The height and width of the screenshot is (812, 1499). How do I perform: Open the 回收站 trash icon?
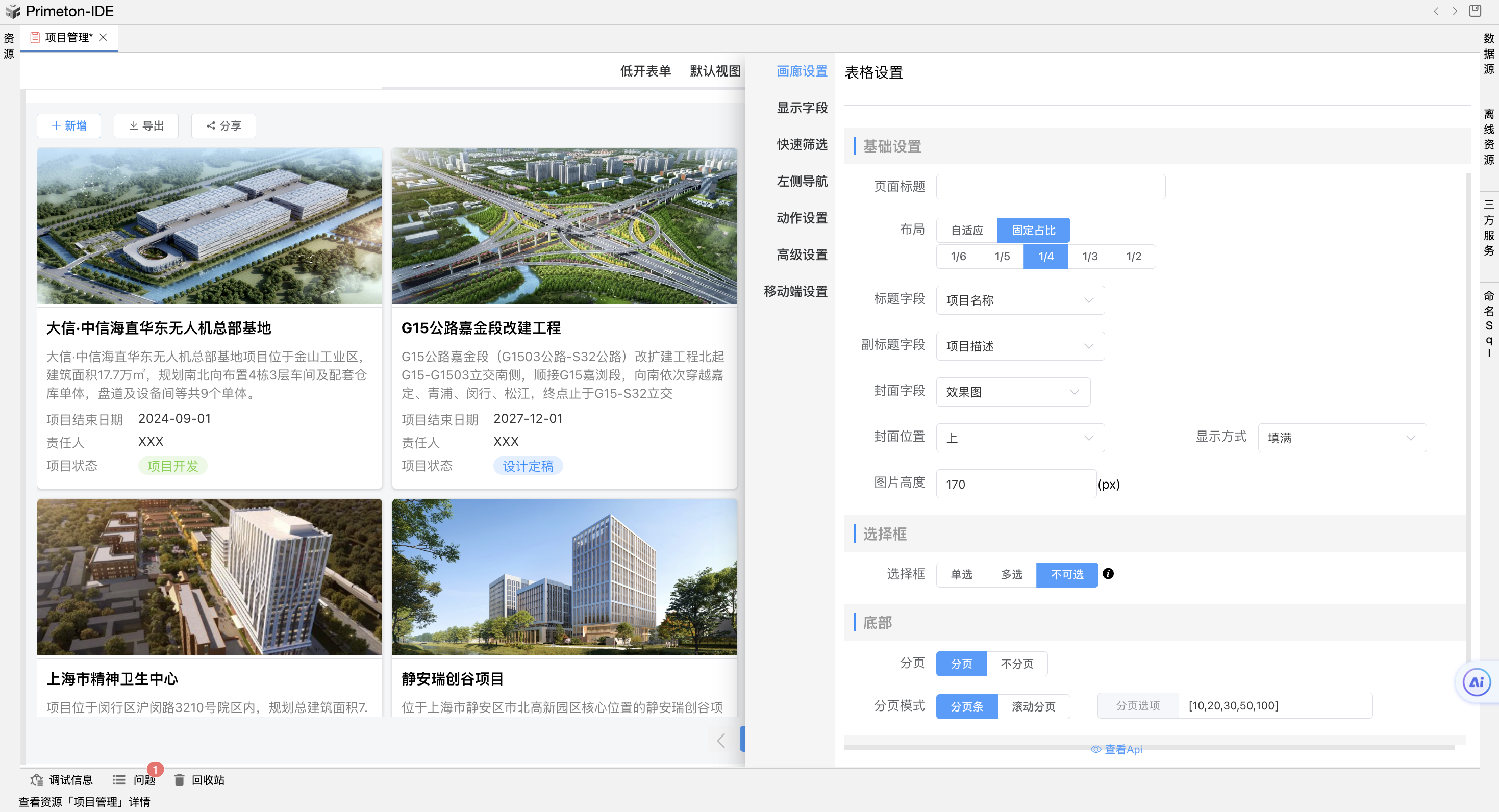click(179, 780)
